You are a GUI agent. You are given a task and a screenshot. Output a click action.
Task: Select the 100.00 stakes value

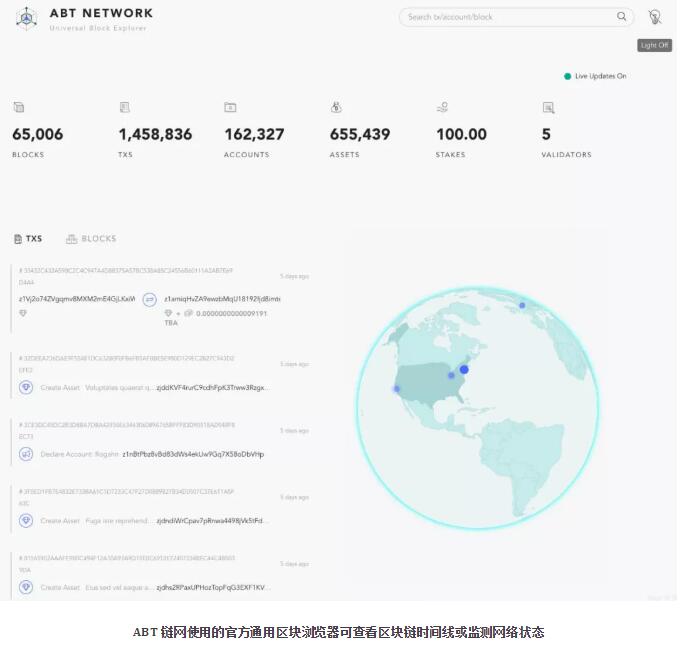[461, 134]
